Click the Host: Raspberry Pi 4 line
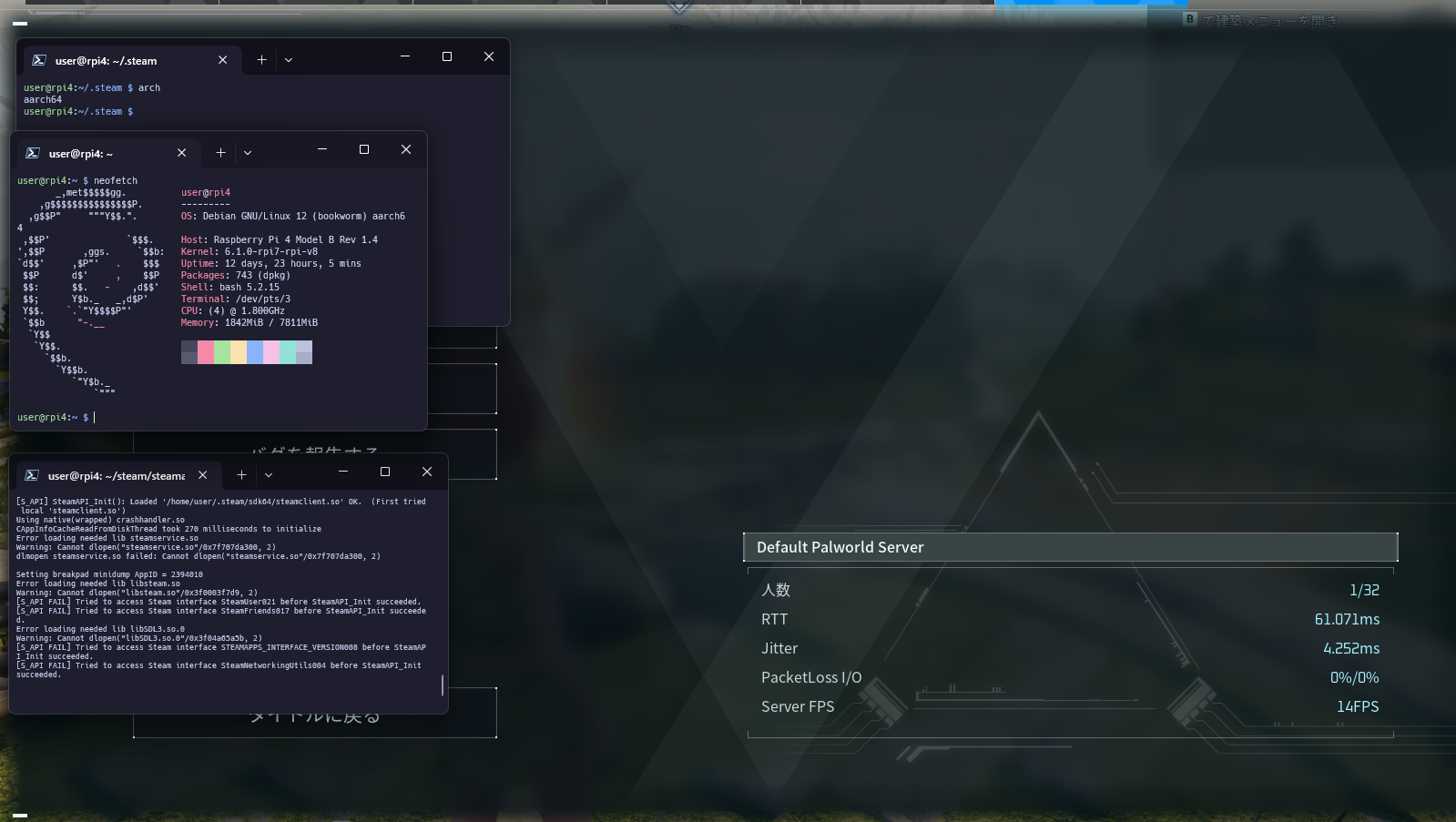The height and width of the screenshot is (822, 1456). coord(280,240)
